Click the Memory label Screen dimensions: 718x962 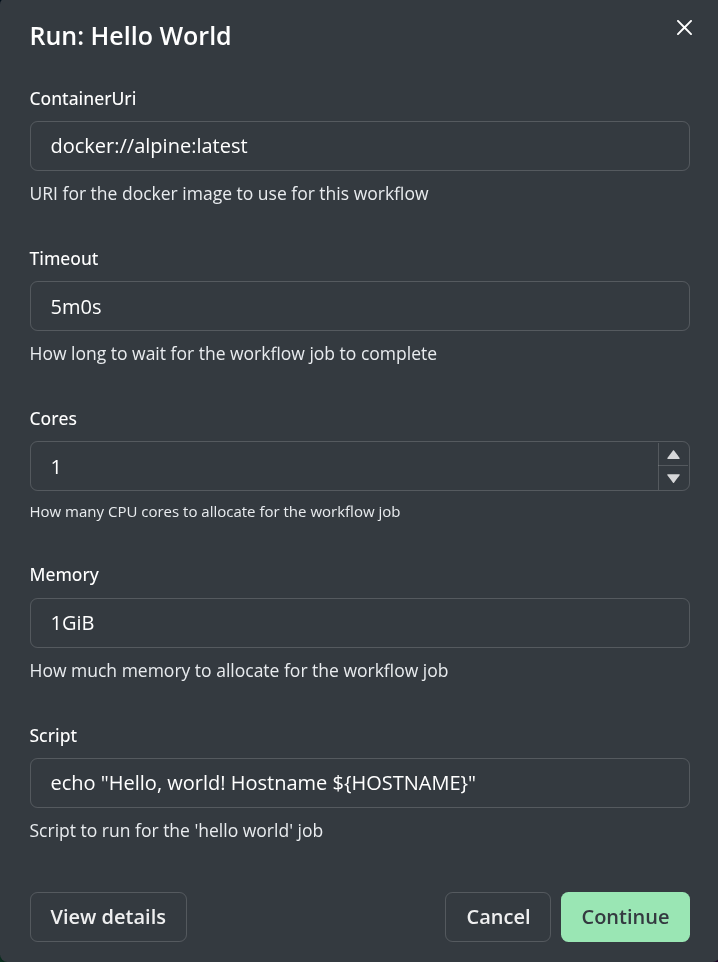(x=64, y=574)
